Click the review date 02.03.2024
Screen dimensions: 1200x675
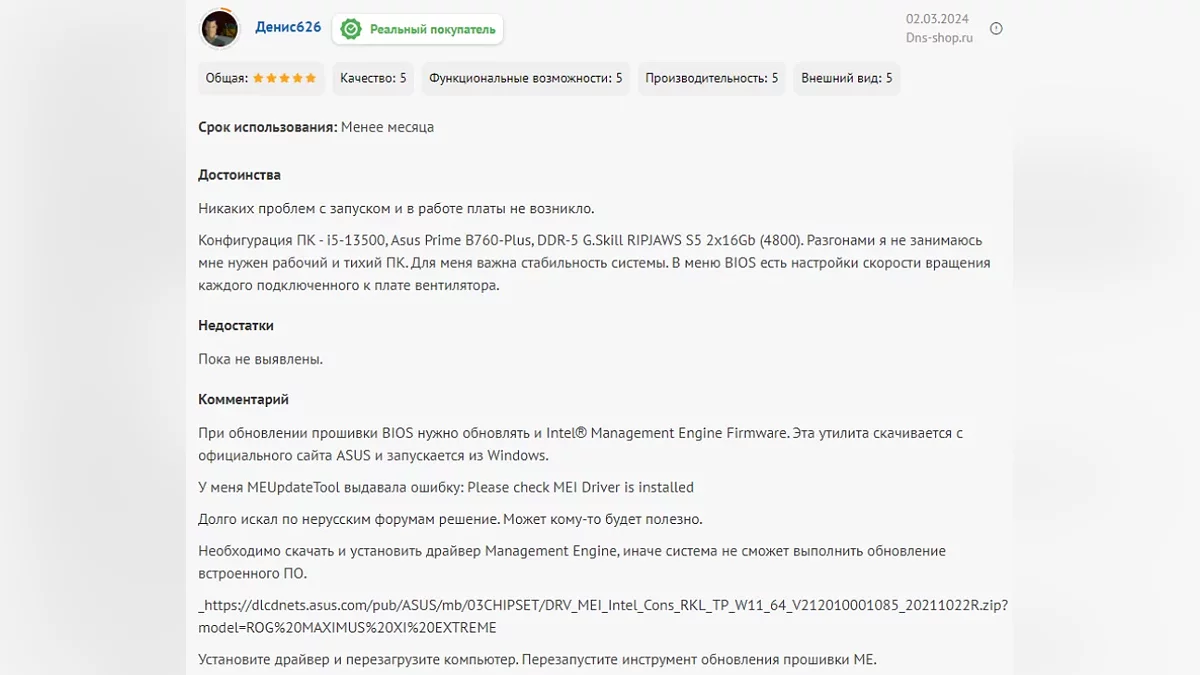click(939, 18)
